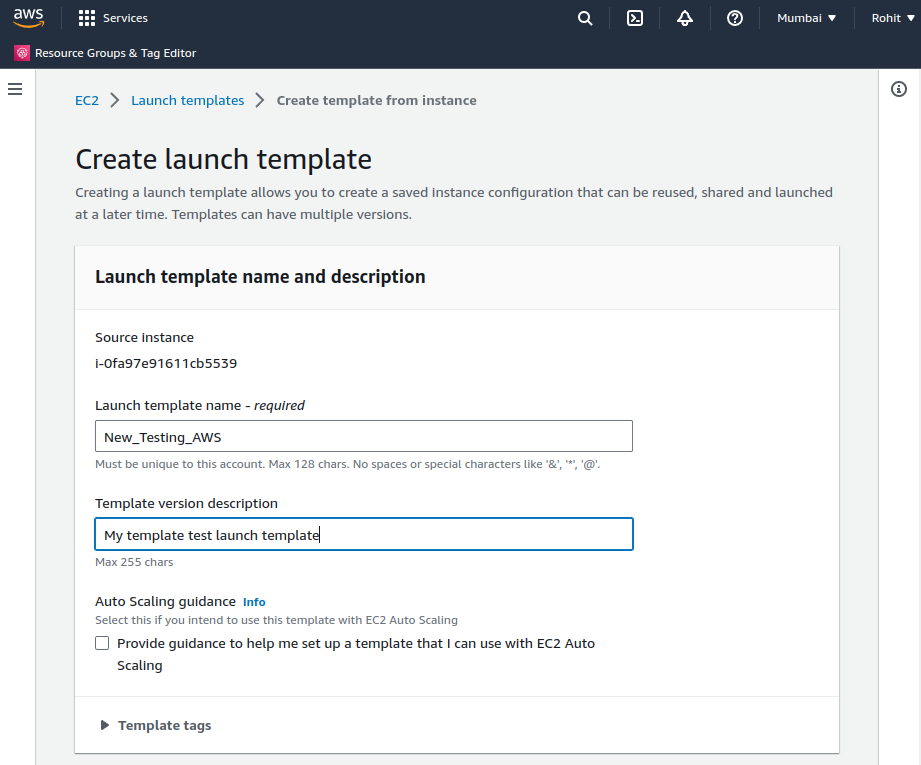Click the 'Create launch template' page heading
This screenshot has height=765, width=921.
[223, 159]
